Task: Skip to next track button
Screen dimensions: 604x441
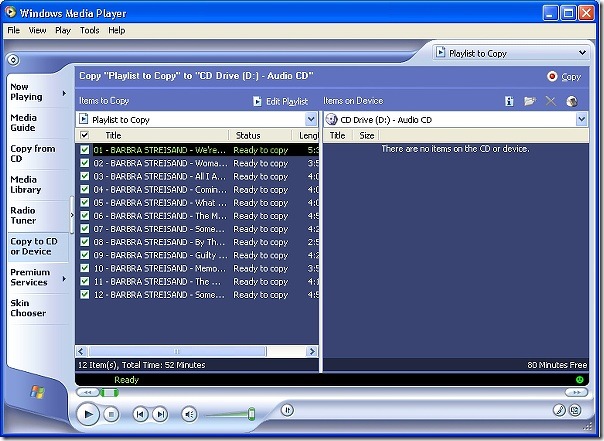Action: tap(160, 414)
